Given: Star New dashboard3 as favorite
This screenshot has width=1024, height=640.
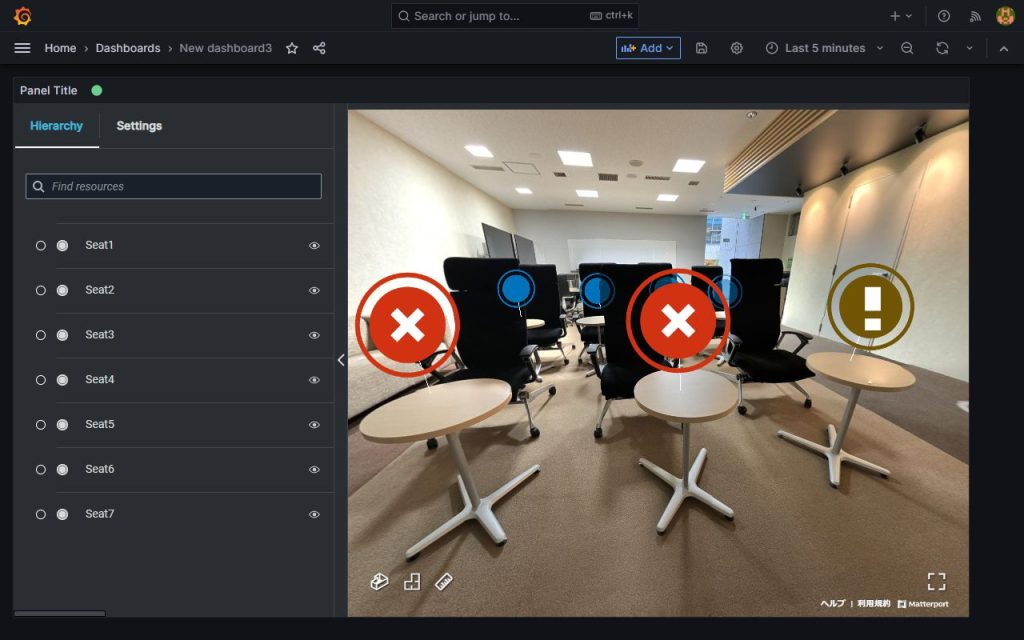Looking at the screenshot, I should point(292,48).
